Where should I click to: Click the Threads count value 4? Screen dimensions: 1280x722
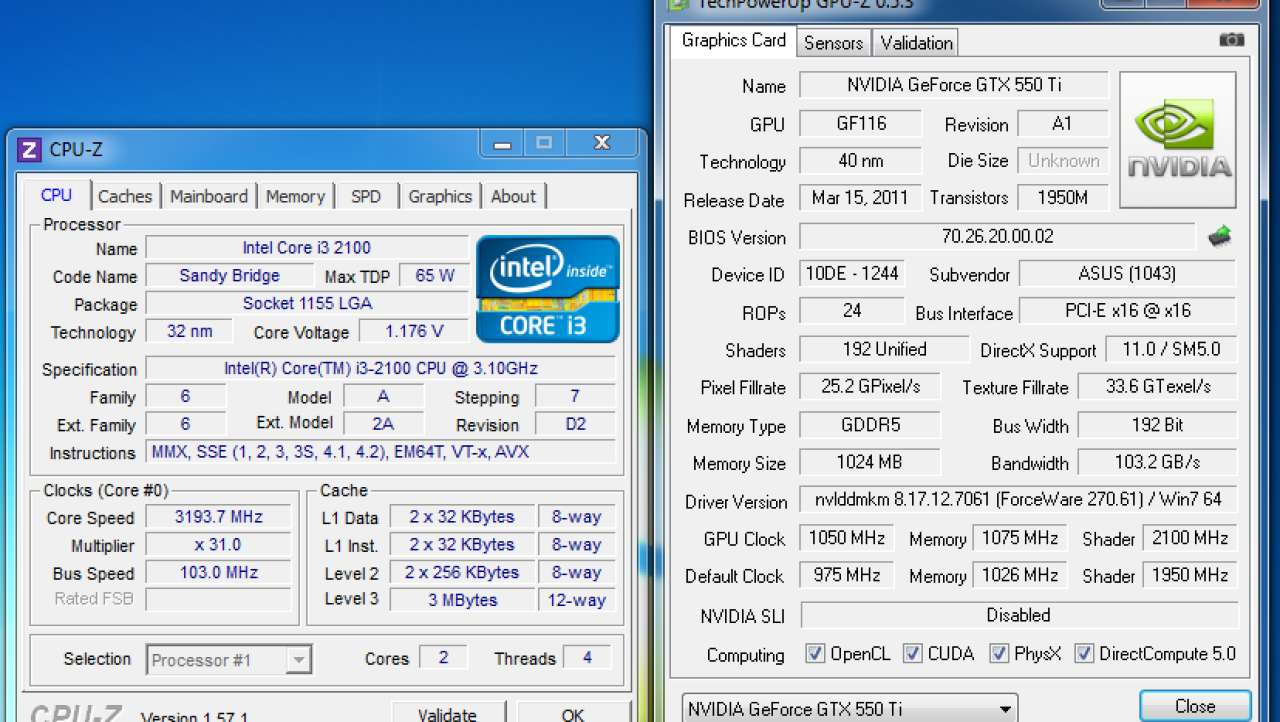coord(587,657)
